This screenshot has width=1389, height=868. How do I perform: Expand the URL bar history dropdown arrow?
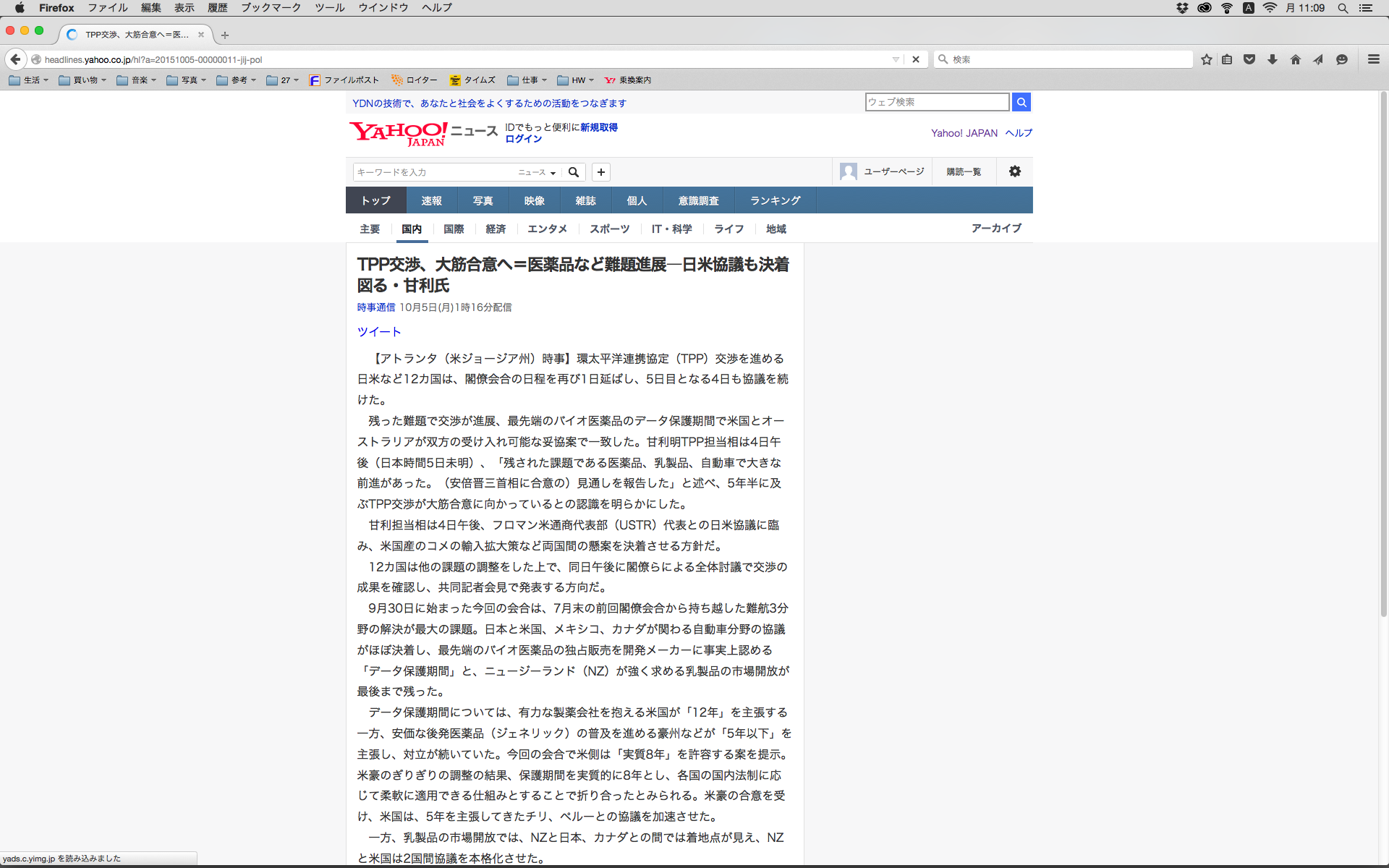pyautogui.click(x=896, y=59)
